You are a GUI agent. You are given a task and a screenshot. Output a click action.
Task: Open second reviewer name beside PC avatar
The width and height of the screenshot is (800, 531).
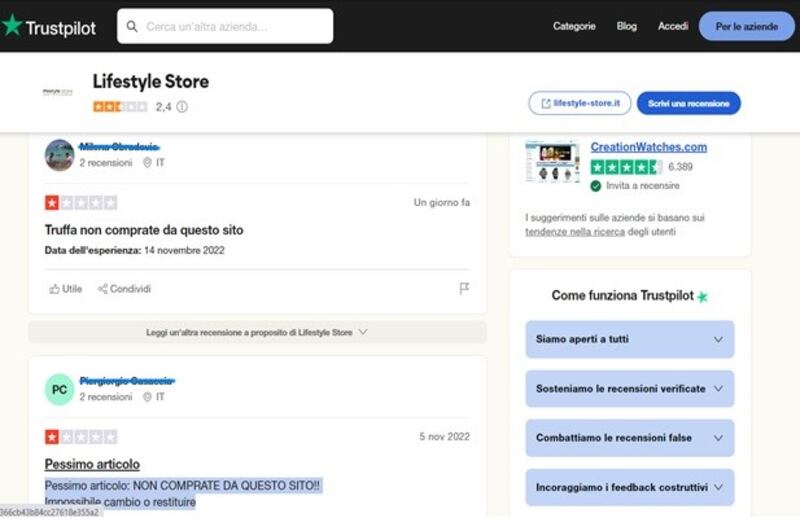pos(127,381)
